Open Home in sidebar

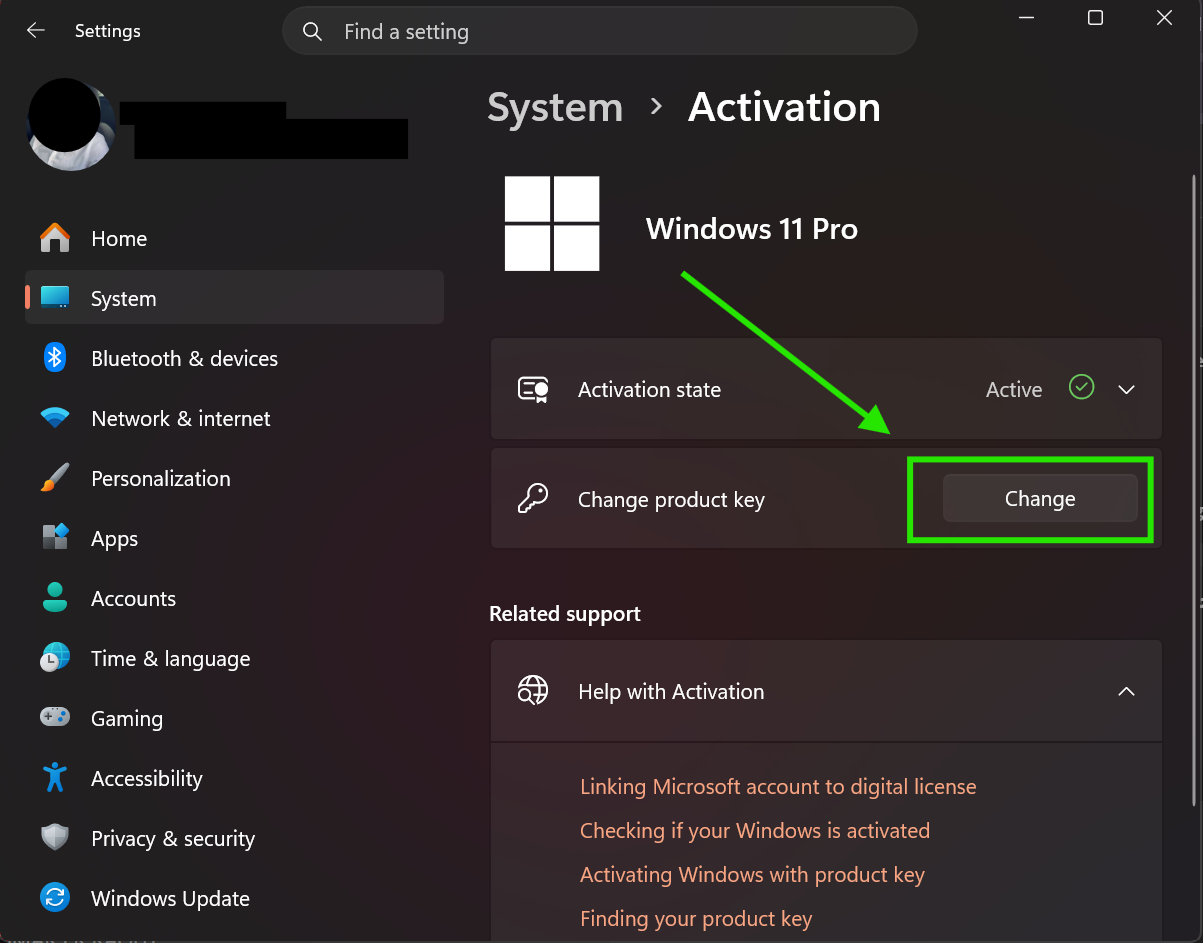pos(234,238)
